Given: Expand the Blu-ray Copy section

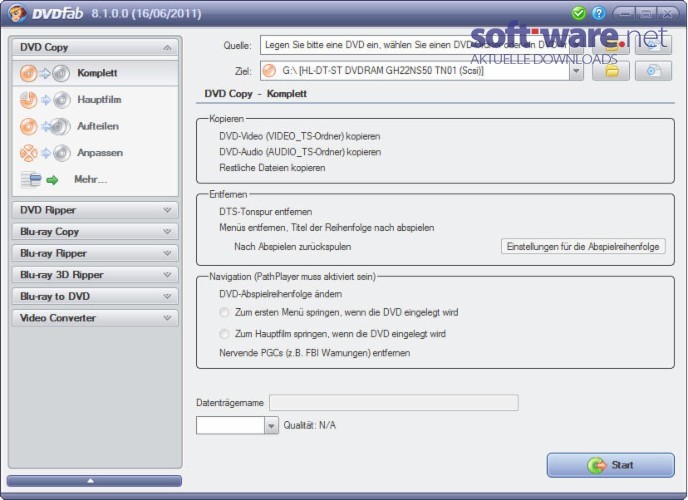Looking at the screenshot, I should [95, 232].
